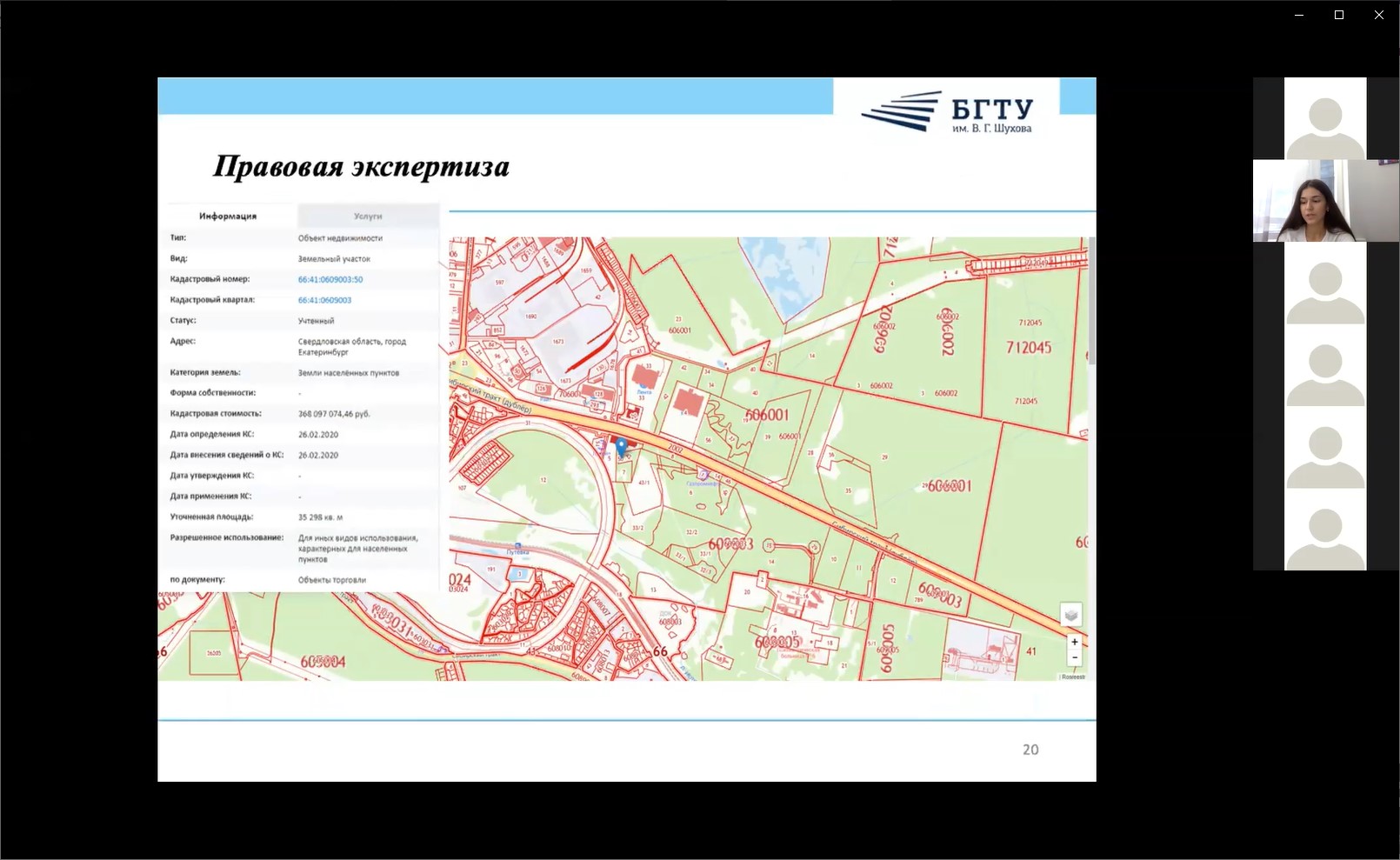Viewport: 1400px width, 860px height.
Task: Open cadastral number link 66:41:0609003:50
Action: pyautogui.click(x=330, y=279)
